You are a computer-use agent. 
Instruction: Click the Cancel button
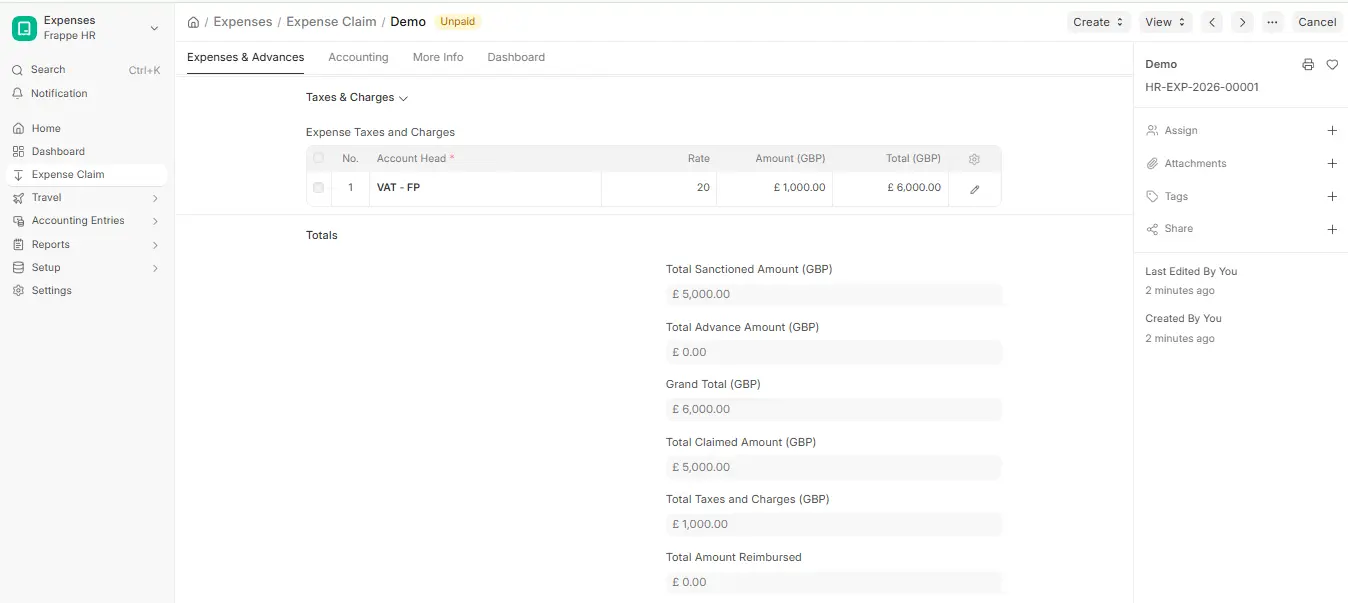(x=1317, y=22)
